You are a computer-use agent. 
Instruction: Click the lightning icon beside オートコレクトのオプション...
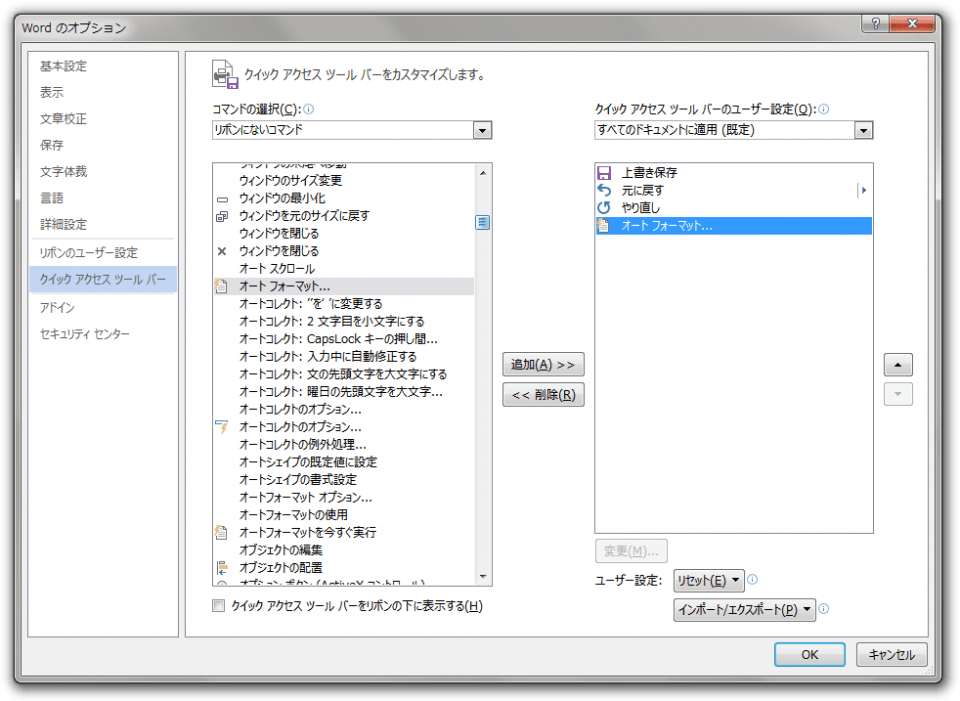(222, 427)
